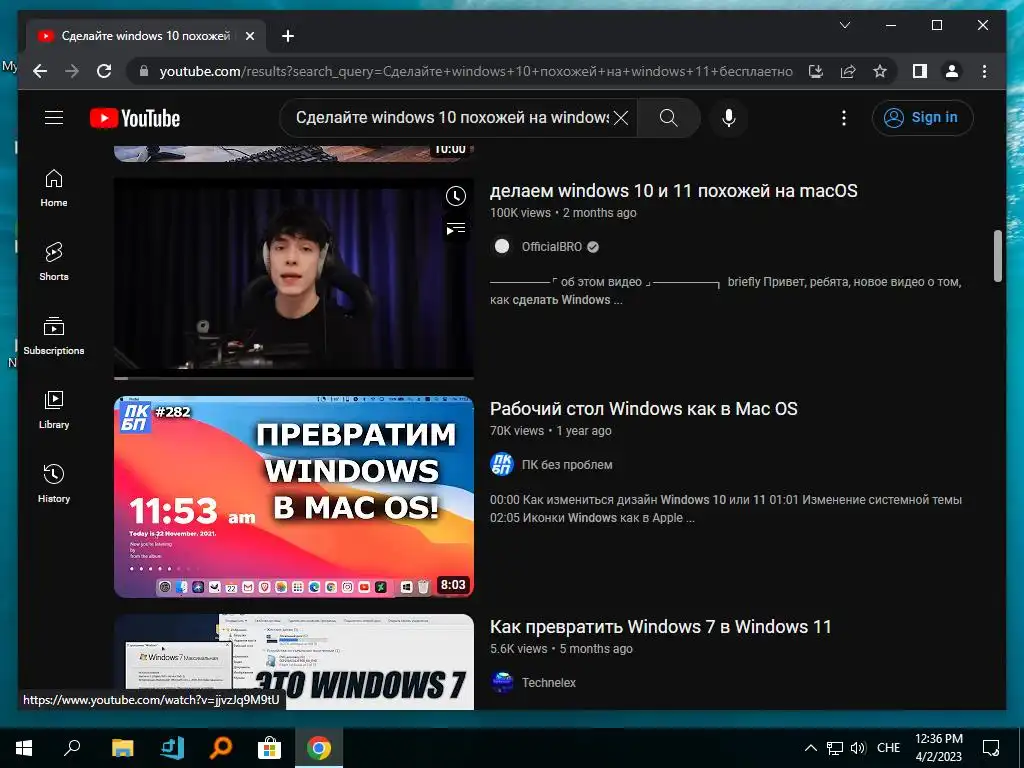This screenshot has width=1024, height=768.
Task: Play the ПРЕВРАТИМ WINDOWS В MAC OS thumbnail
Action: [294, 497]
